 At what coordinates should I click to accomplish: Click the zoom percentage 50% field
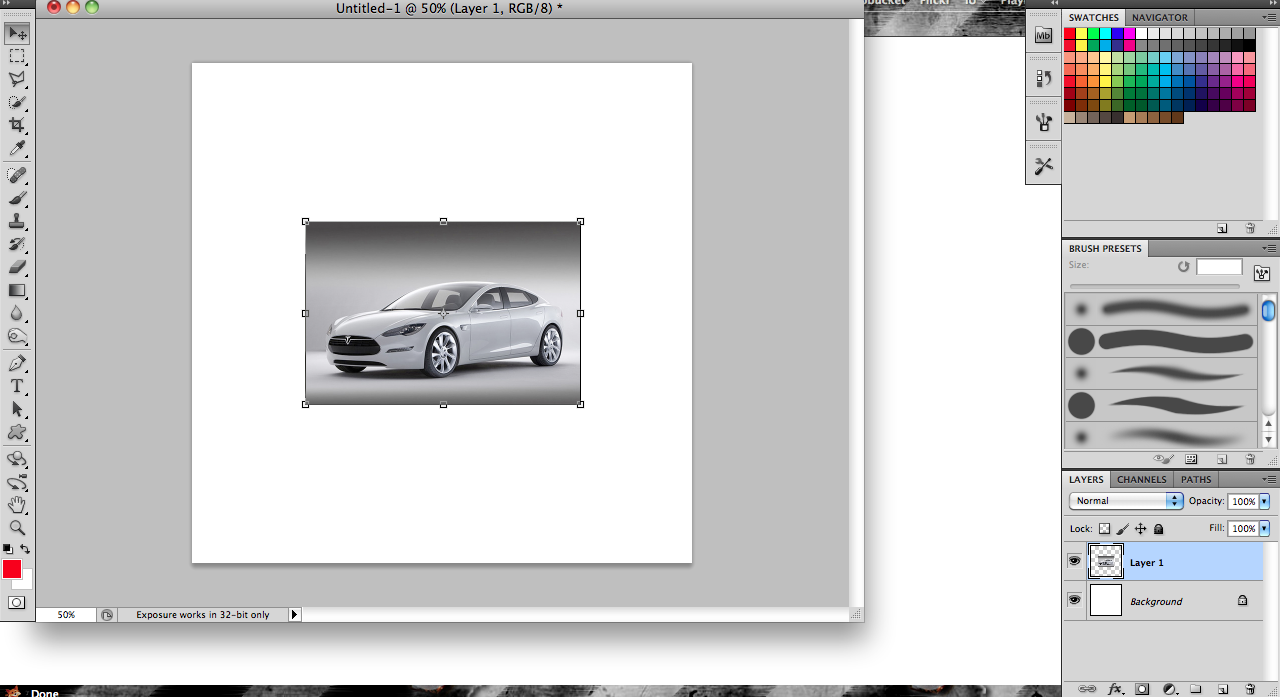coord(66,615)
